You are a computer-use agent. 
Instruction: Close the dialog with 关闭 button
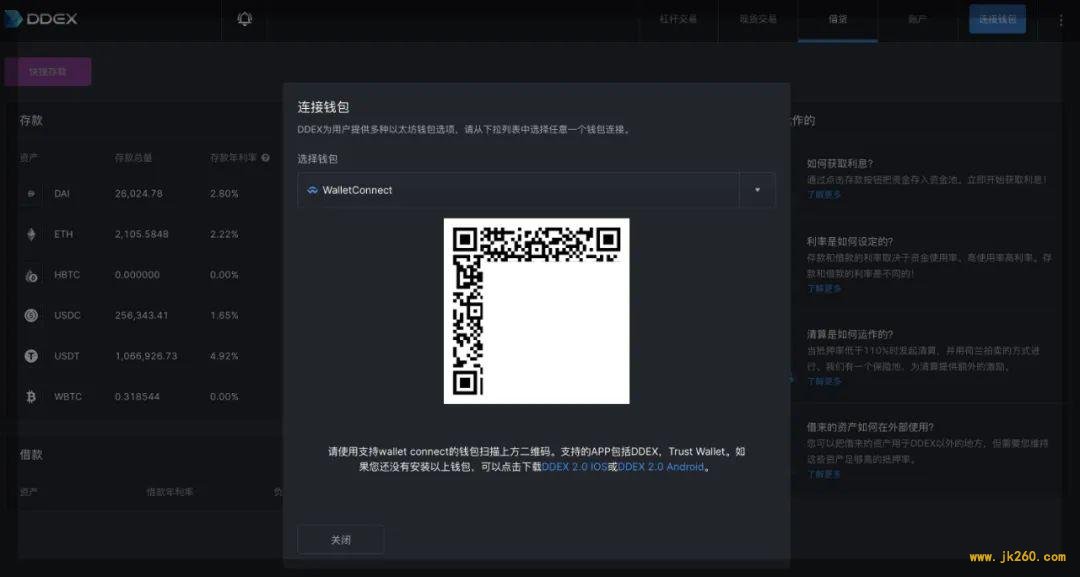(x=340, y=540)
